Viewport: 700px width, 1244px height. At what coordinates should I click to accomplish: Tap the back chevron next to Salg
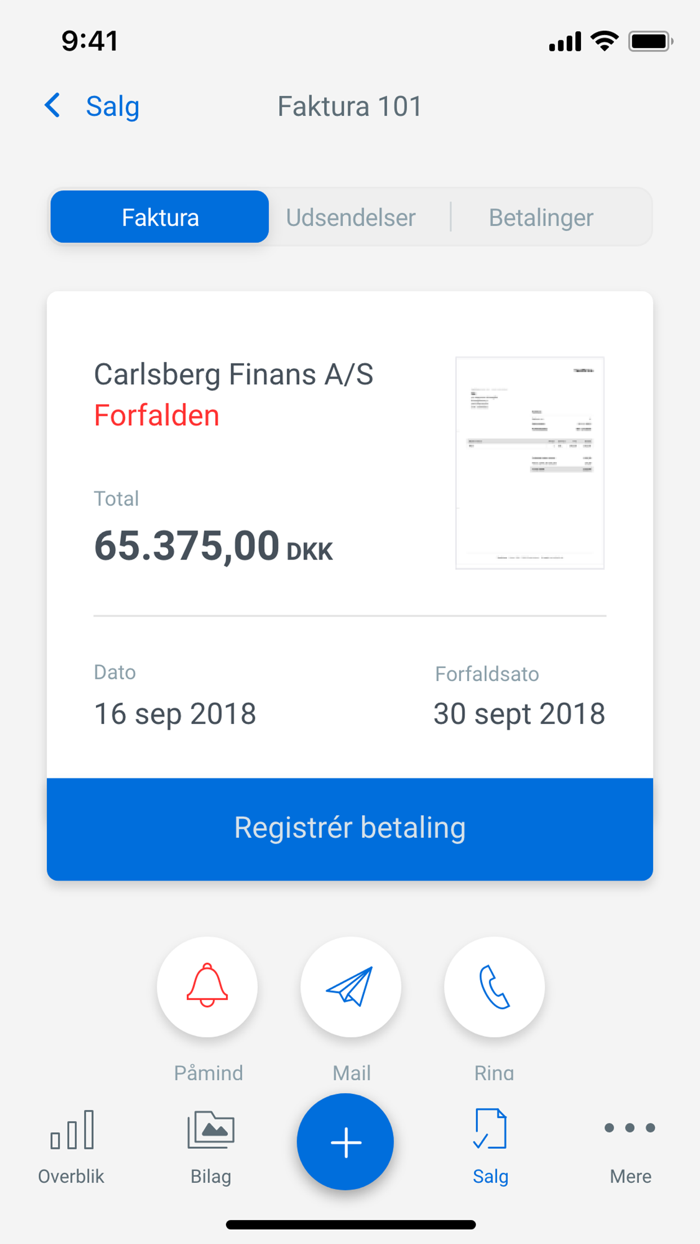click(x=51, y=105)
